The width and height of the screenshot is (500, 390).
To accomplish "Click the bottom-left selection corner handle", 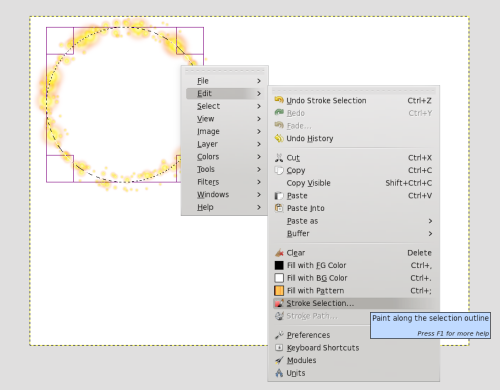I will (60, 169).
